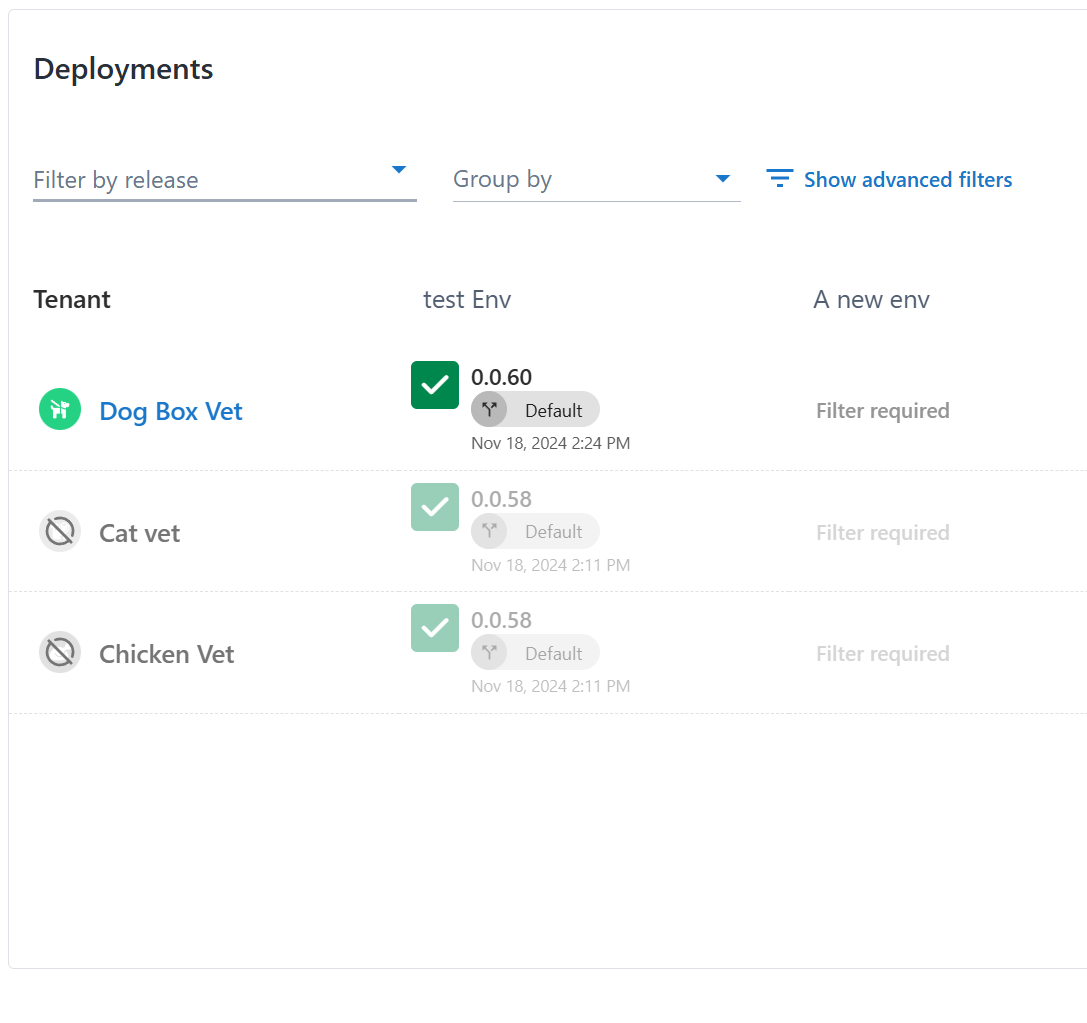1087x1023 pixels.
Task: Click the faded checkmark on Chicken Vet deployment
Action: coord(434,628)
